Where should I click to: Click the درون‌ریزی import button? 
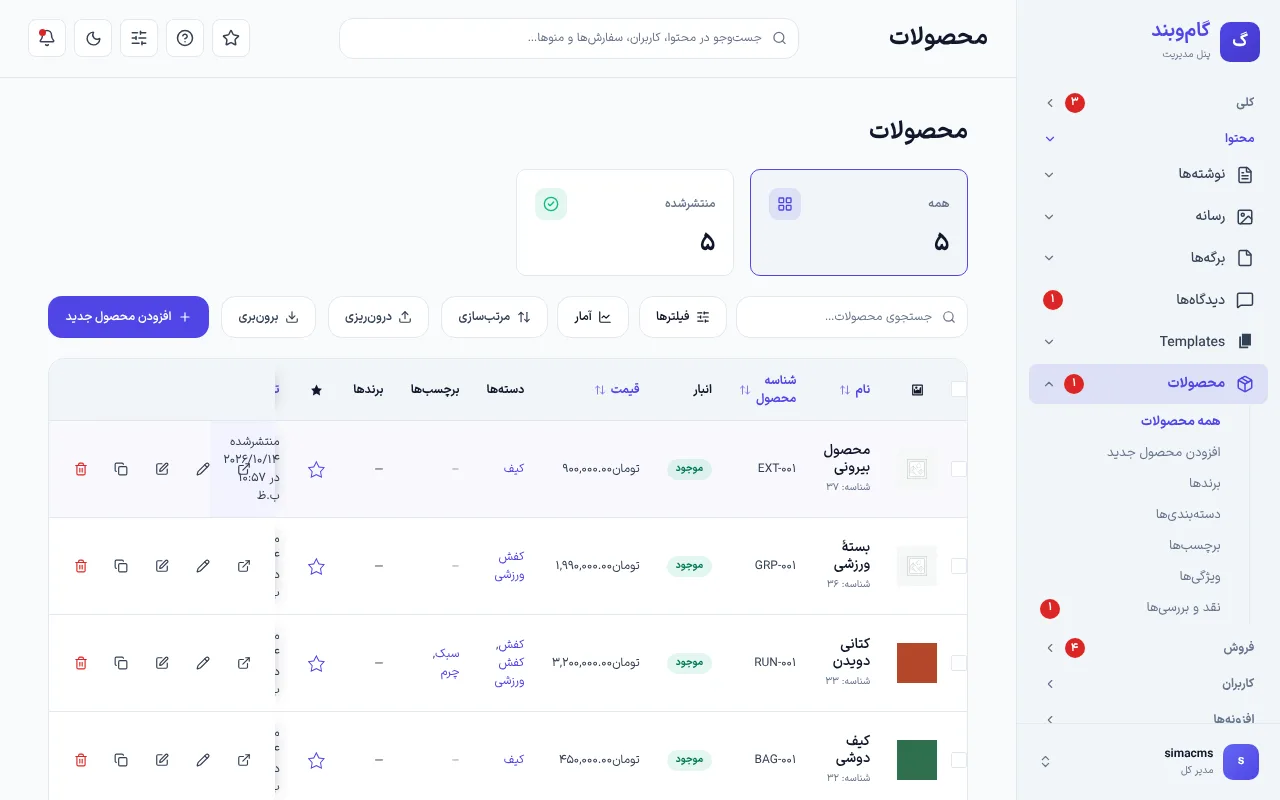(x=379, y=317)
